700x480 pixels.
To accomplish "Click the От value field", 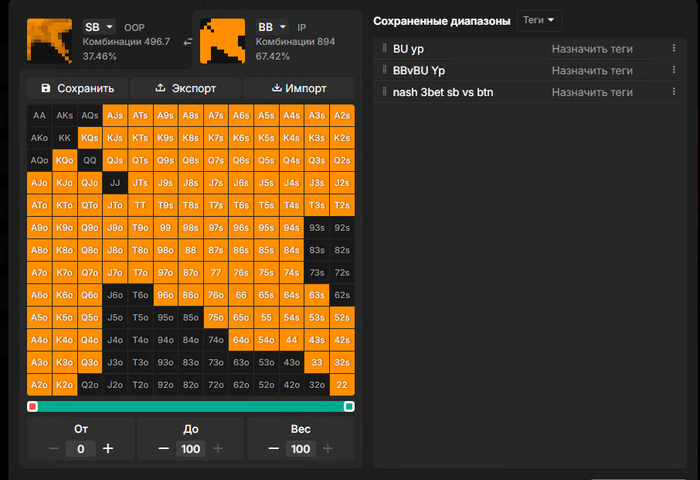I will pos(81,449).
